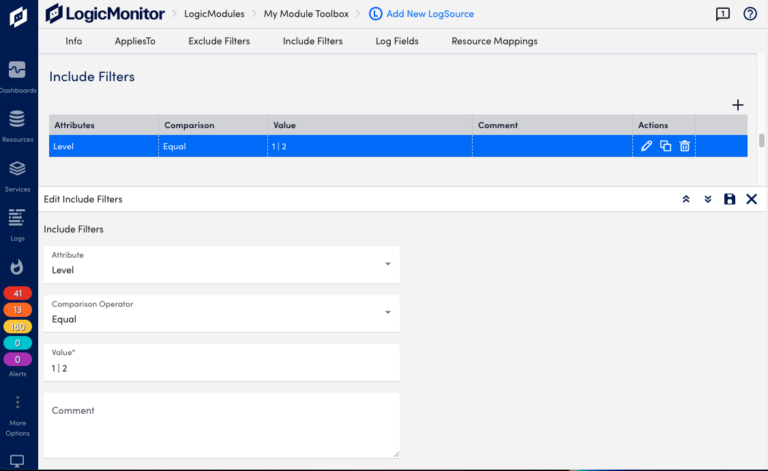Screen dimensions: 768x471
Task: Duplicate the Level filter using copy icon
Action: [x=665, y=146]
